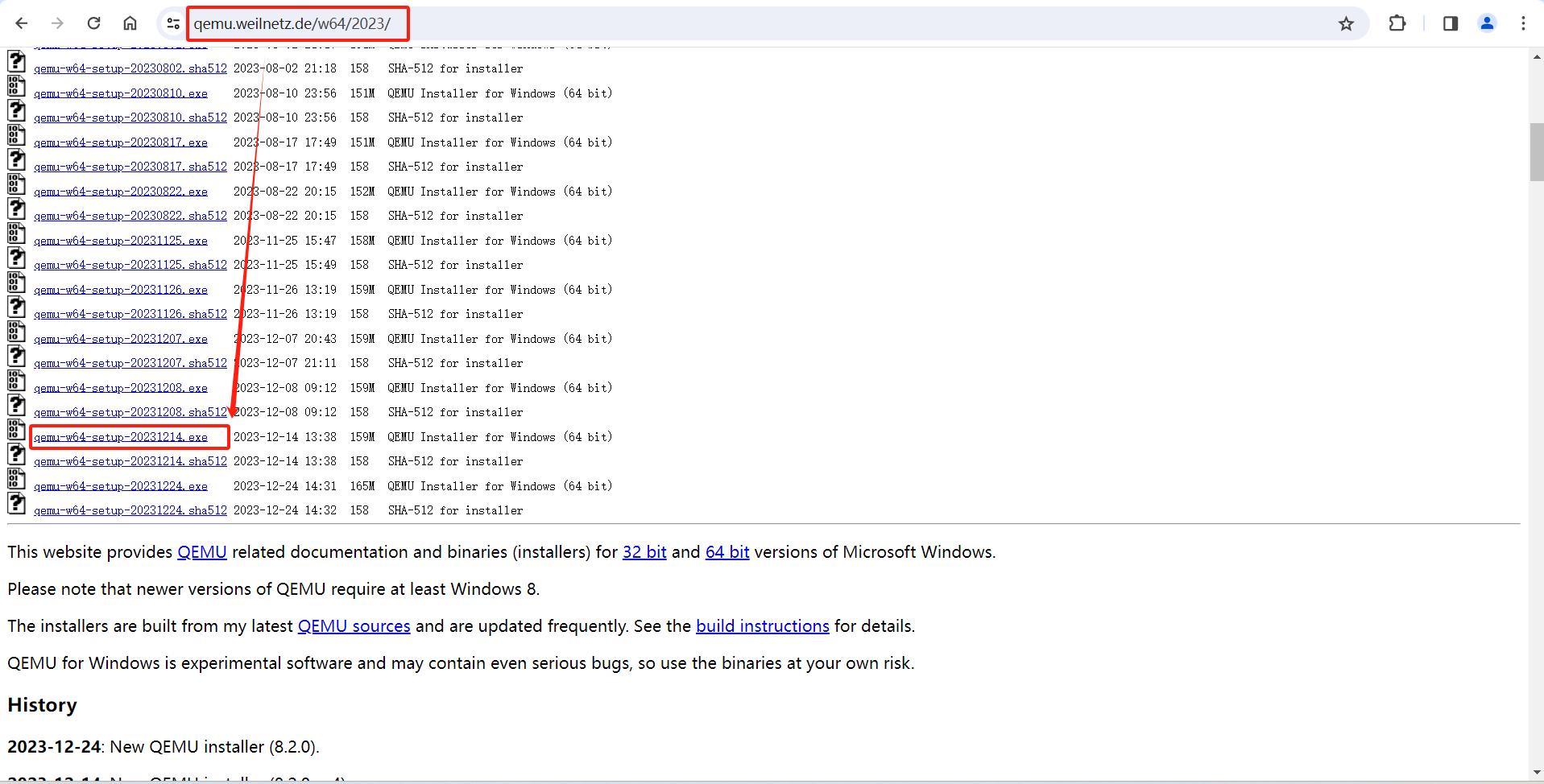Go back to the previous page
The height and width of the screenshot is (784, 1544).
(22, 23)
